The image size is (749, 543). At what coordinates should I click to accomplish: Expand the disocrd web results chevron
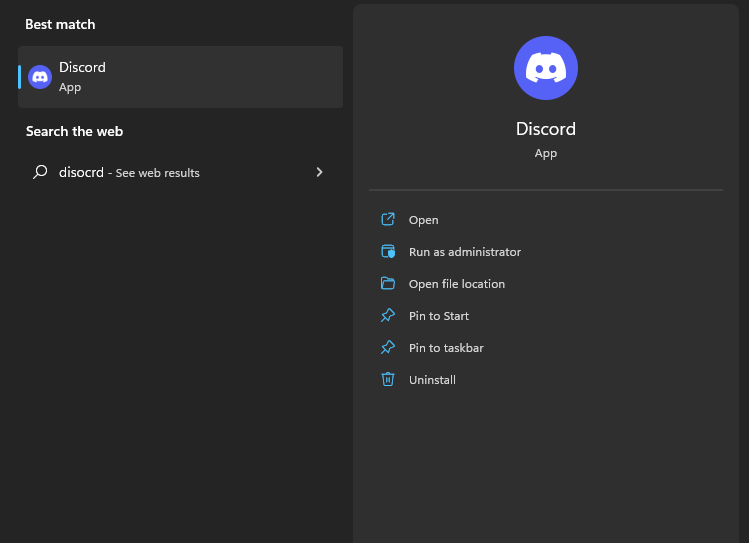(320, 172)
